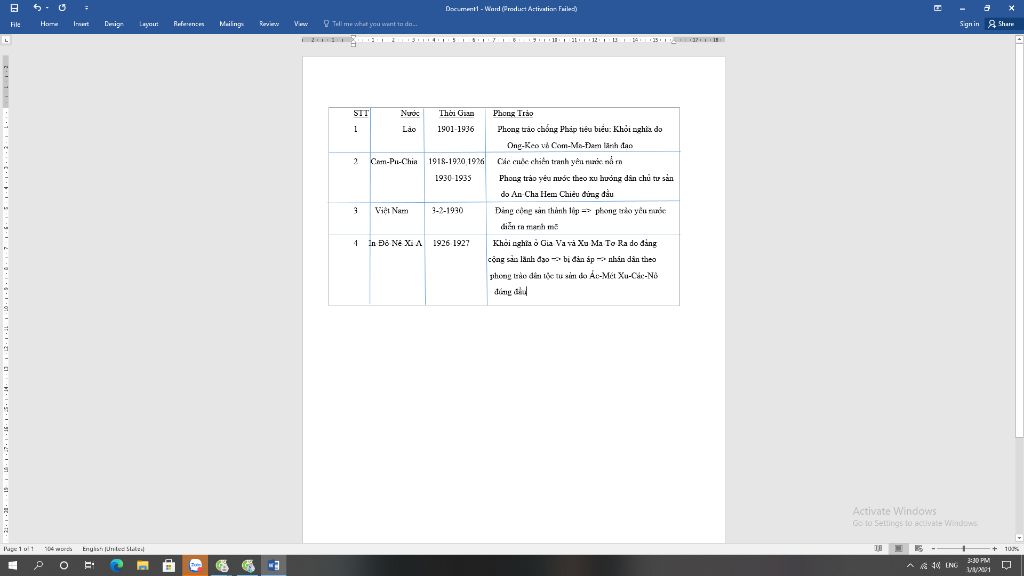Click the zoom slider handle

pos(964,548)
